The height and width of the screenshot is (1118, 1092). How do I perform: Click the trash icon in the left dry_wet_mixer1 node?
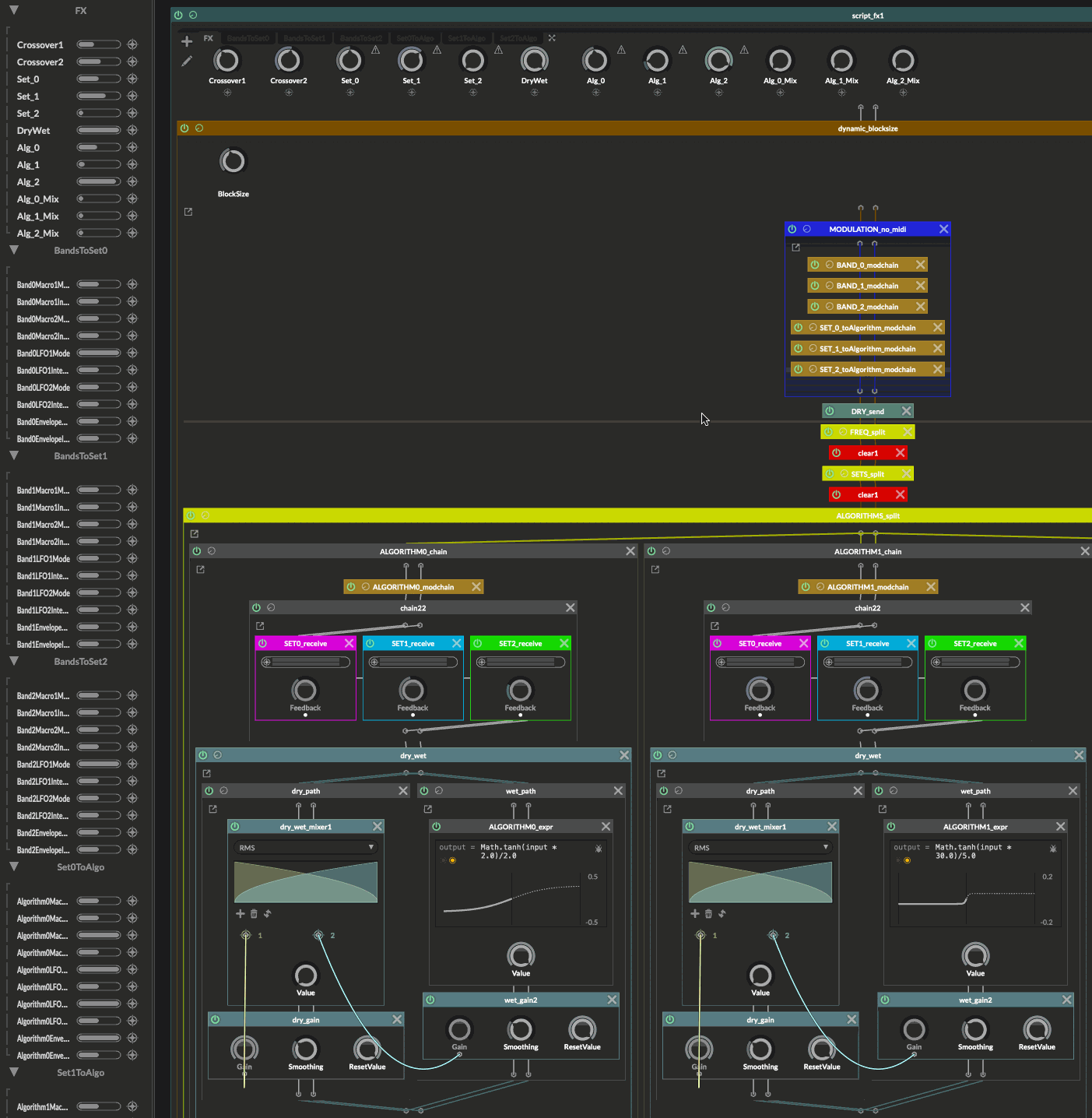pyautogui.click(x=254, y=914)
